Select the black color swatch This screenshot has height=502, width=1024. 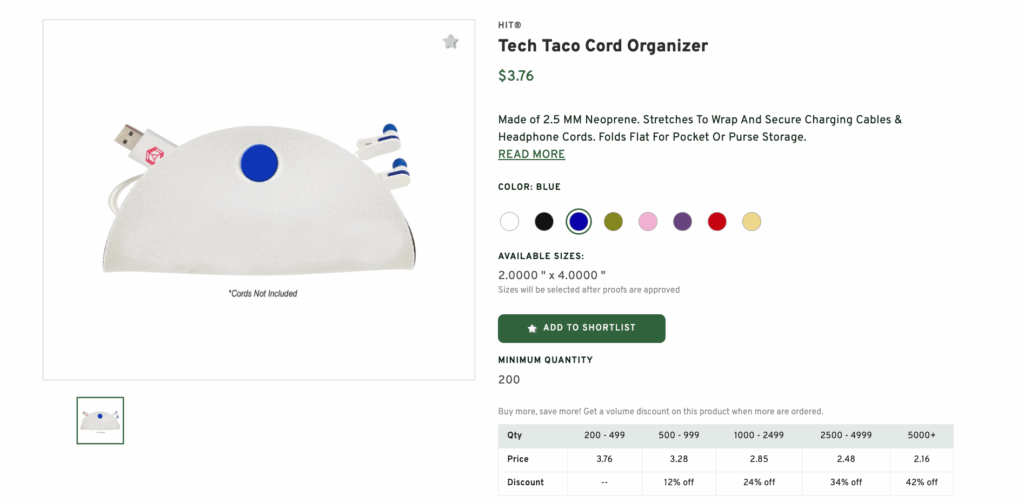pos(544,221)
